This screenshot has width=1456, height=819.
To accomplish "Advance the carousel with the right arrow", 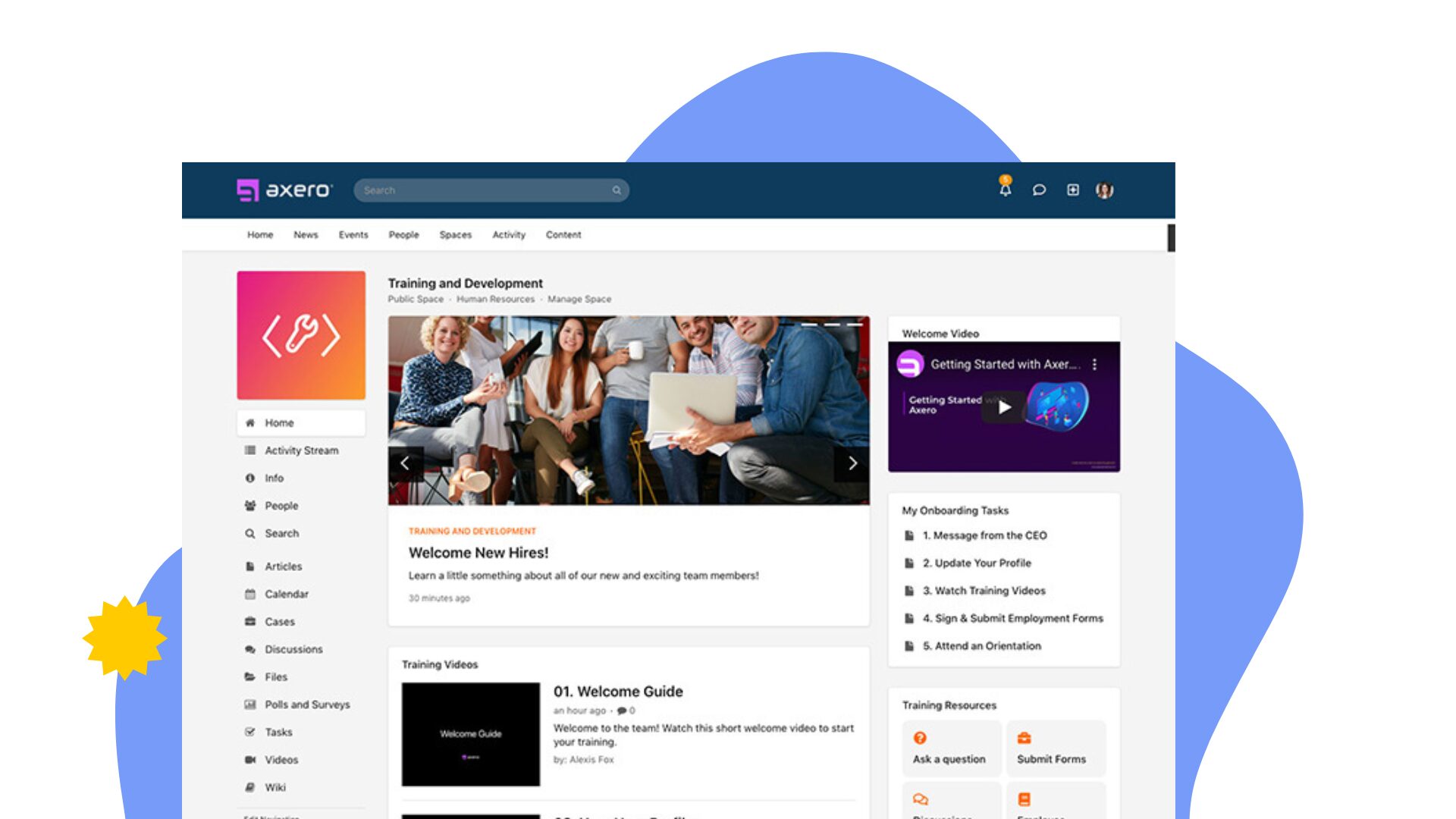I will click(853, 463).
